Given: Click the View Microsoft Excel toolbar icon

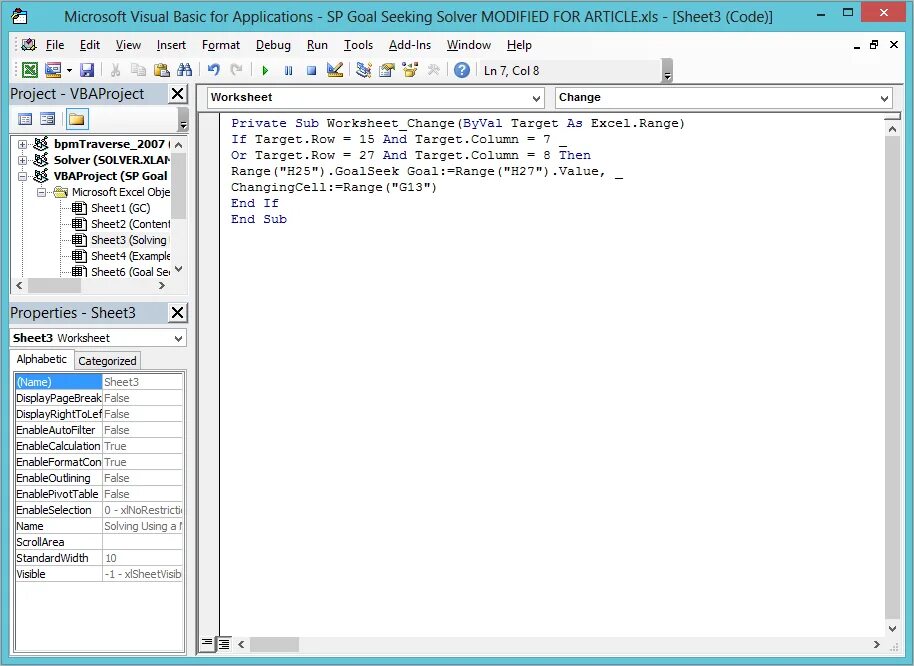Looking at the screenshot, I should (30, 71).
